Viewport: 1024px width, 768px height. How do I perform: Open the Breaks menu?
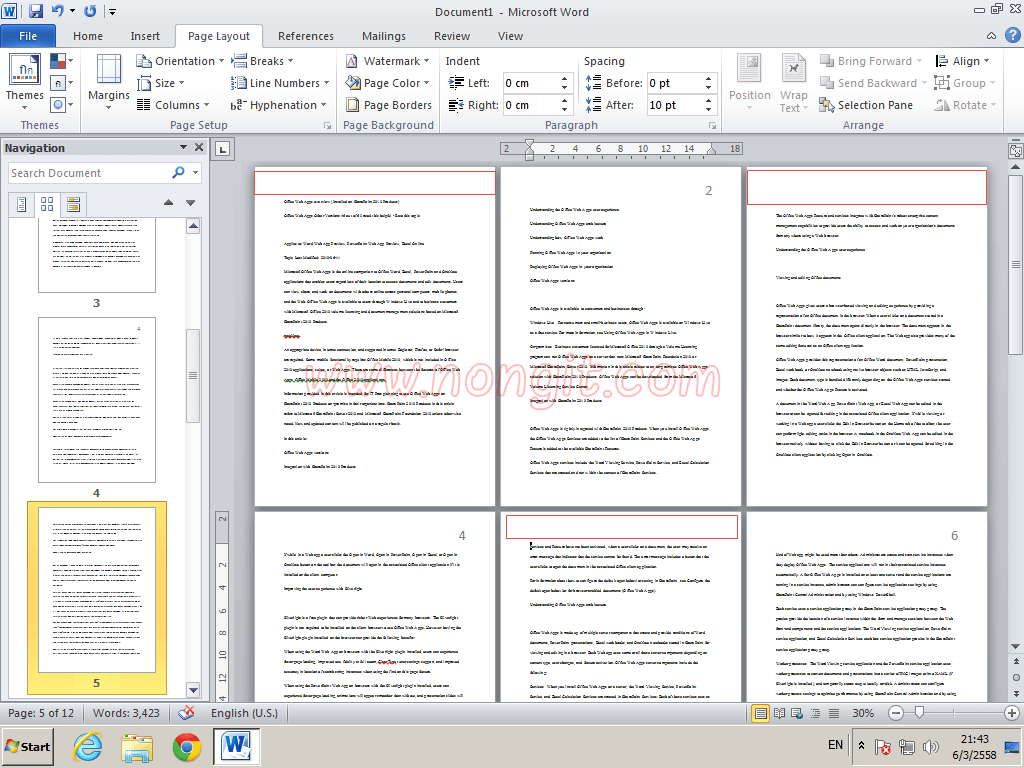tap(263, 61)
